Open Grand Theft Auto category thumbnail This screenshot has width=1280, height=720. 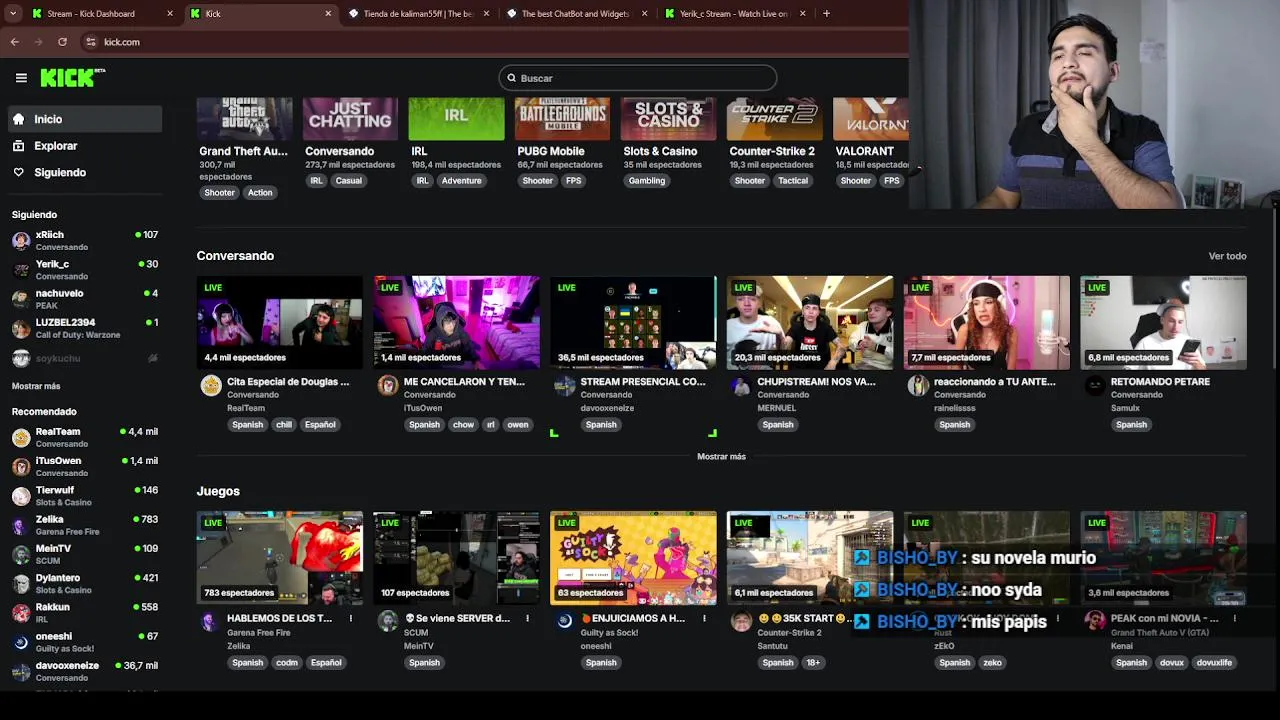(x=244, y=119)
